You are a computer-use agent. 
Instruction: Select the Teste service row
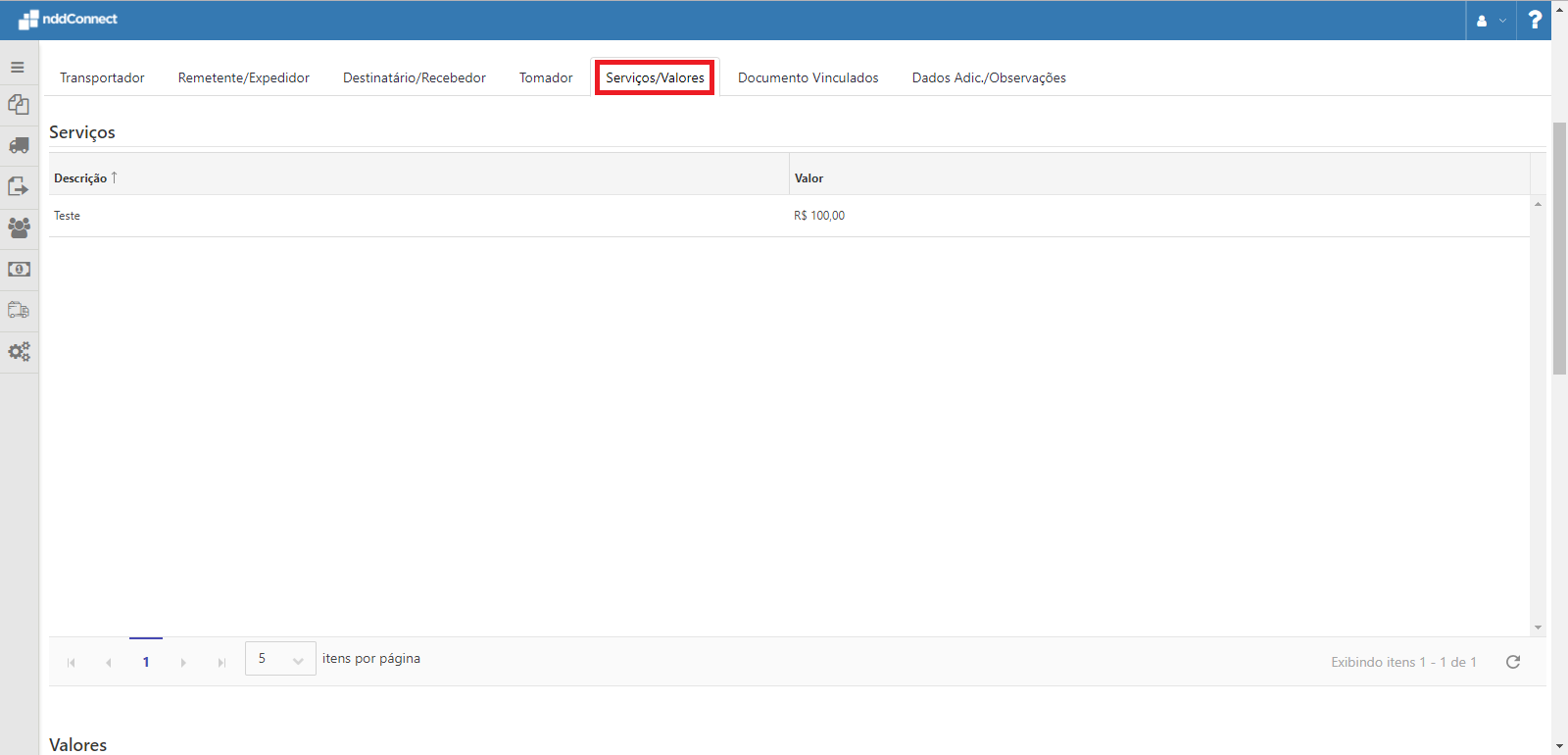pyautogui.click(x=392, y=216)
